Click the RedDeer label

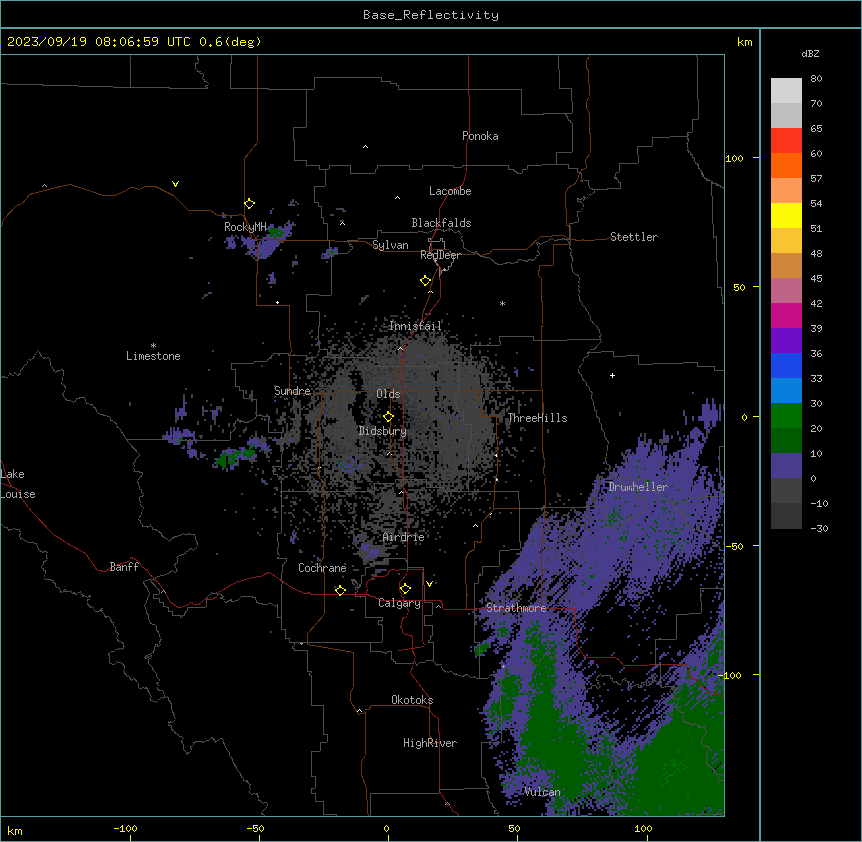pyautogui.click(x=440, y=255)
